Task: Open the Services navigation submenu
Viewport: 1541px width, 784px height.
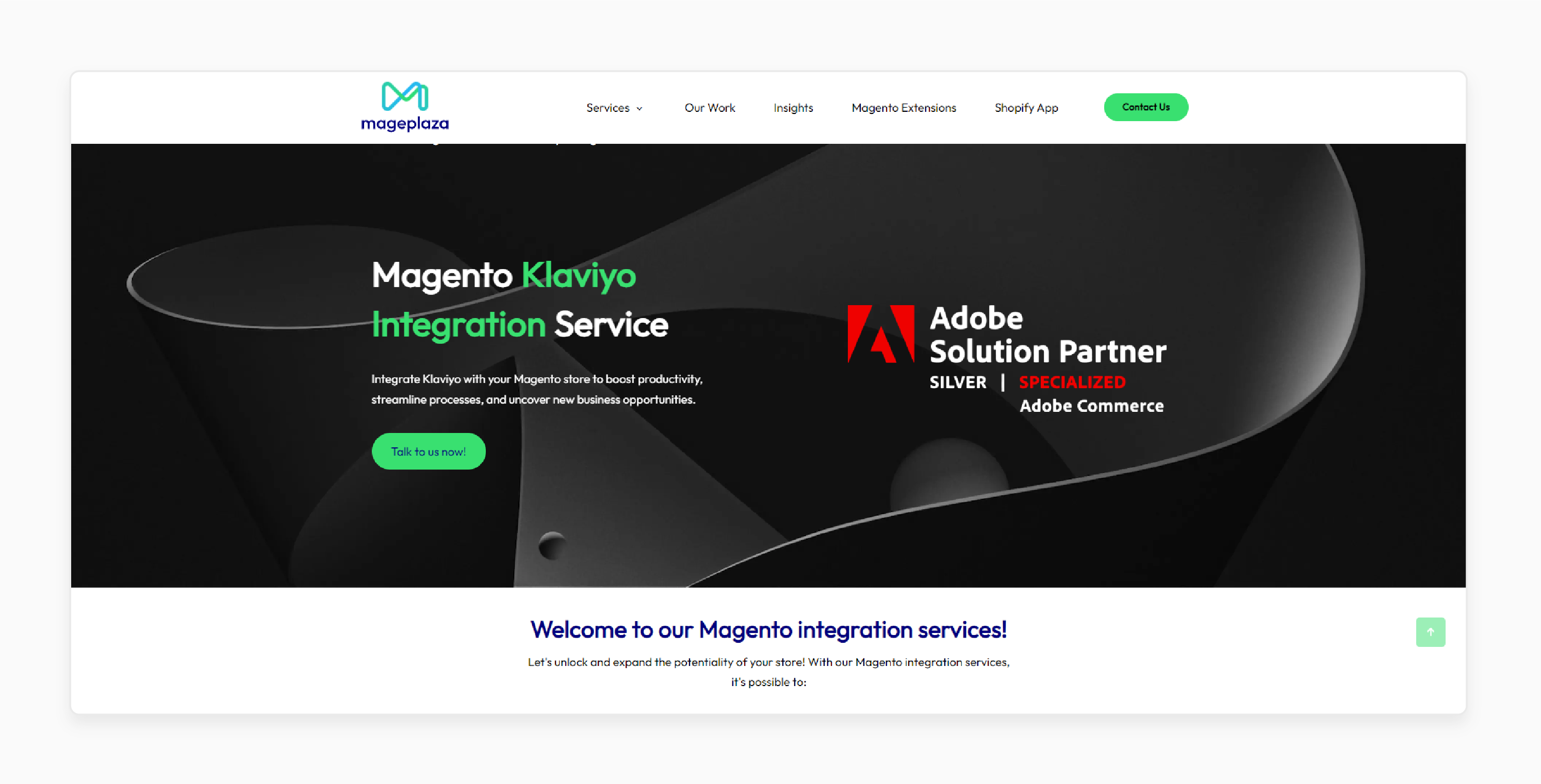Action: pyautogui.click(x=612, y=107)
